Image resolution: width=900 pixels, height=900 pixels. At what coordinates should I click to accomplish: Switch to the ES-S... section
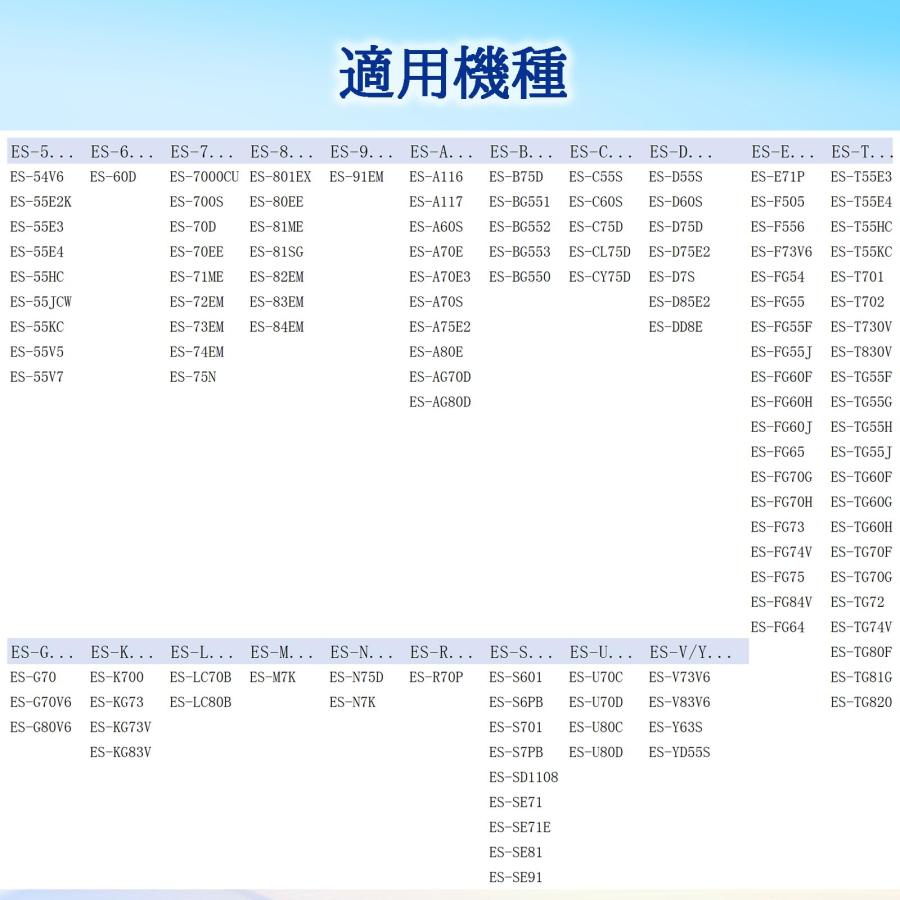pos(518,652)
